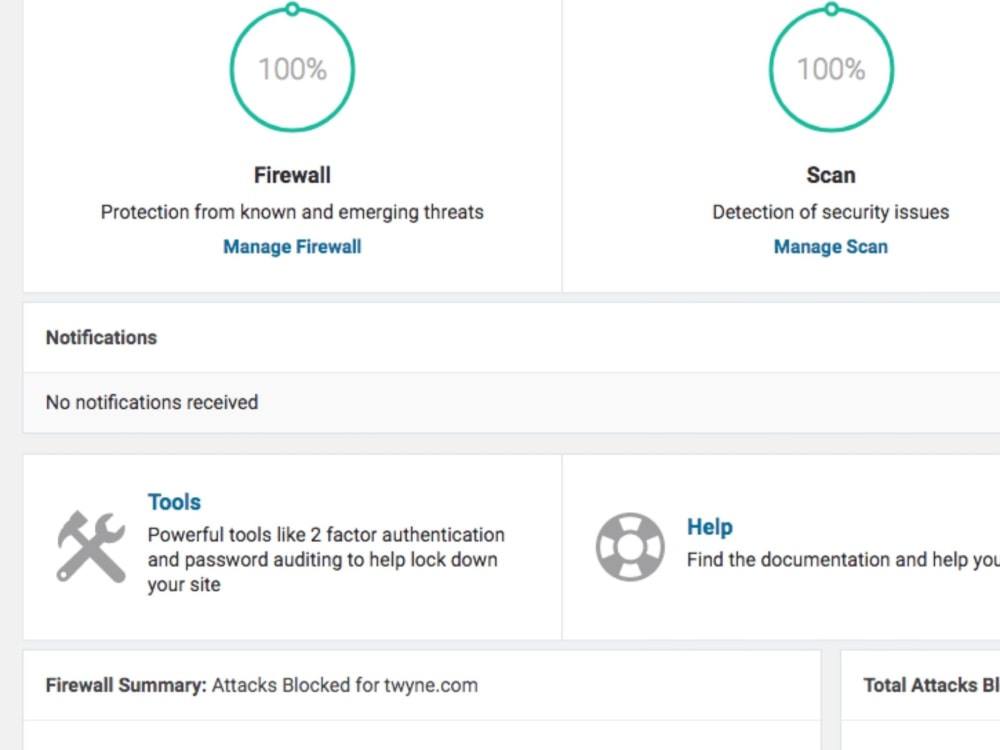The height and width of the screenshot is (750, 1000).
Task: Select the Scan percentage circle
Action: [x=831, y=68]
